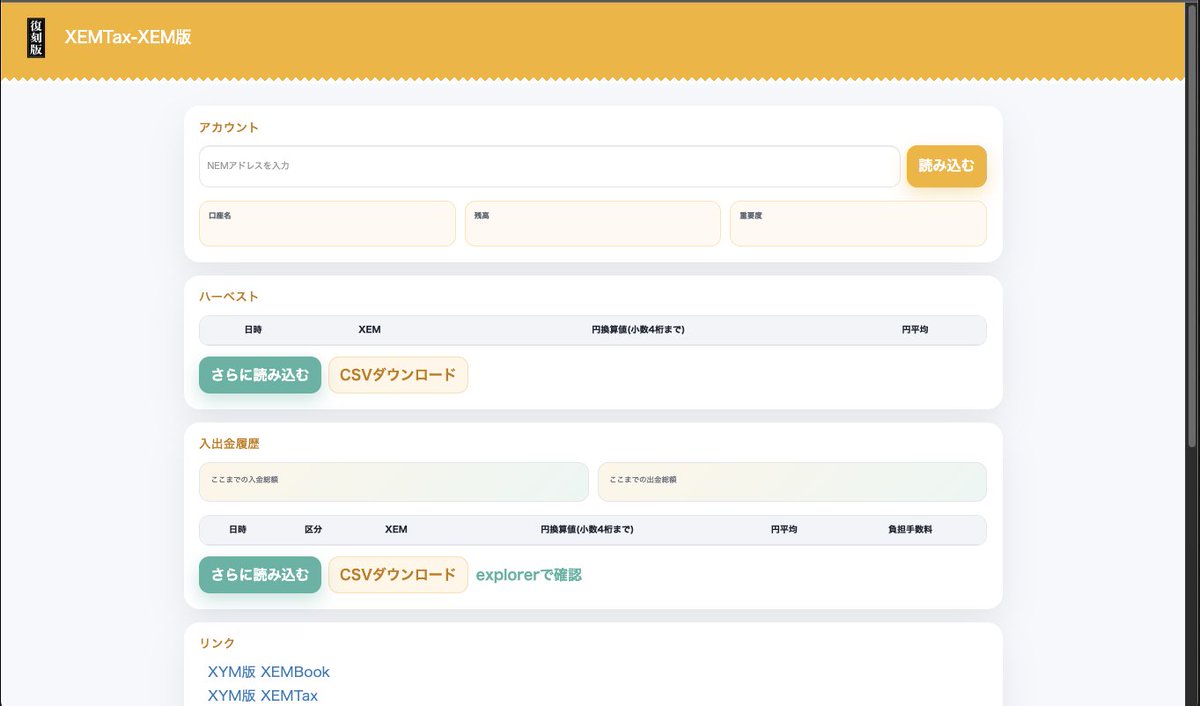Click the NEMアドレスを入力 input field
The width and height of the screenshot is (1200, 706).
coord(549,166)
